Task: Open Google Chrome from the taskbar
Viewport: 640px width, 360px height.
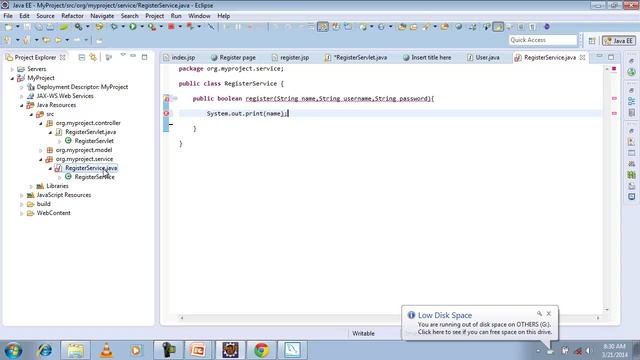Action: tap(261, 350)
